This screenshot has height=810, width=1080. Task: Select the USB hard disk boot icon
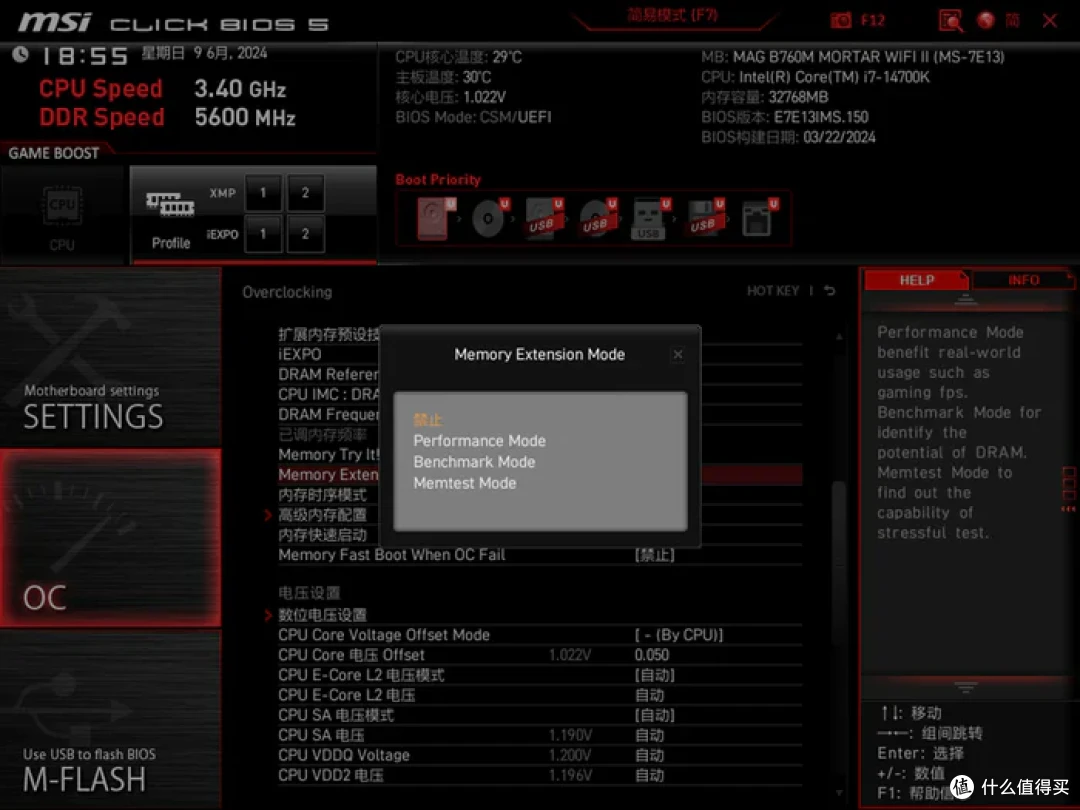pyautogui.click(x=544, y=218)
